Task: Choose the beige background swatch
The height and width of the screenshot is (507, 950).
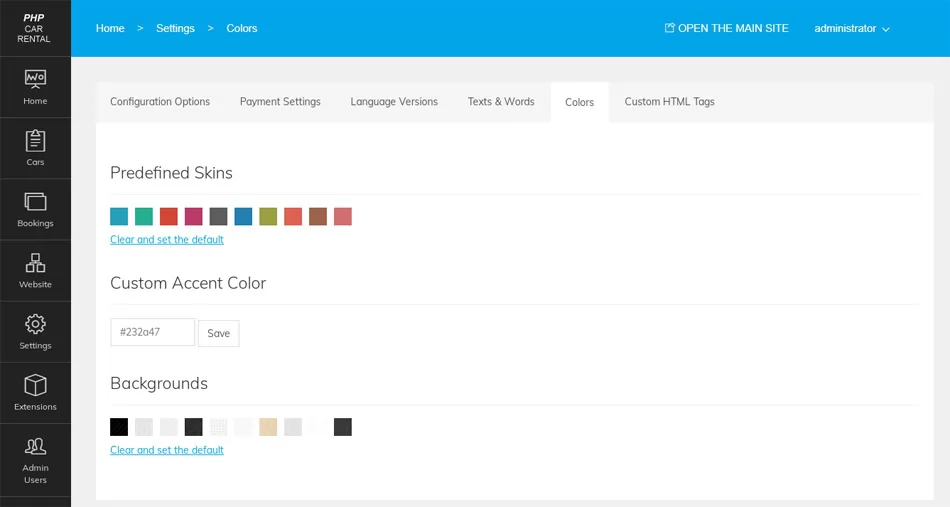Action: pos(268,427)
